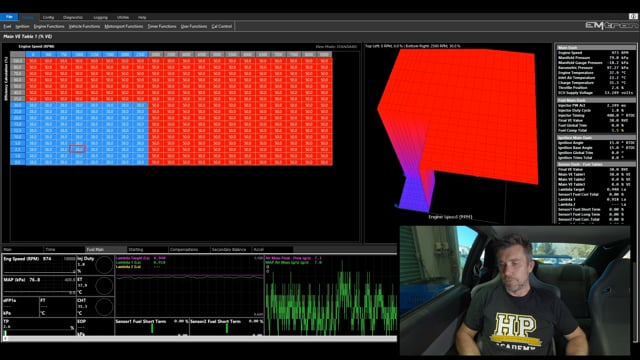
Task: Click the Eng Speed (RPM) bar gauge
Action: 39,264
